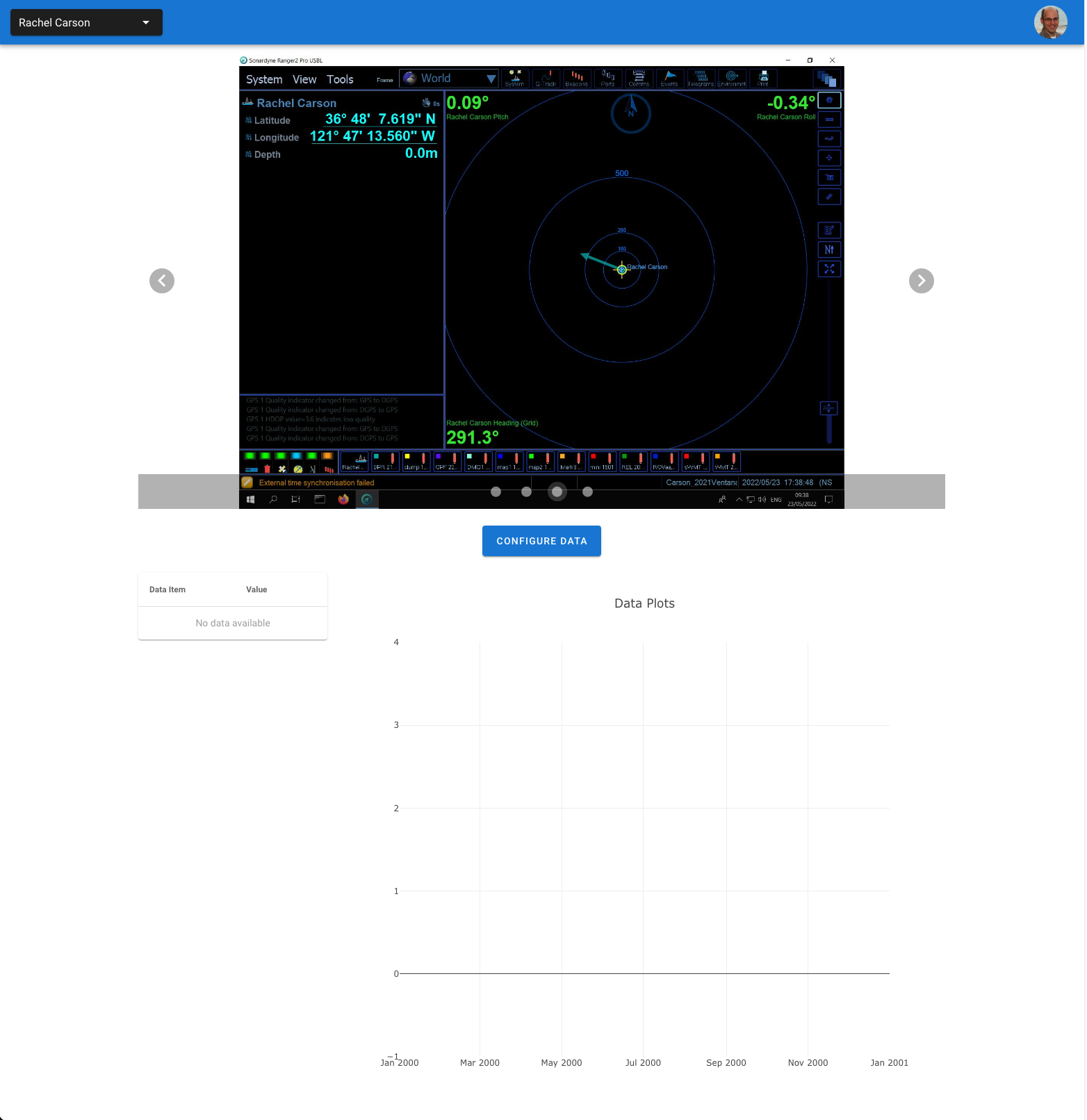Image resolution: width=1087 pixels, height=1120 pixels.
Task: Open the Comms toolbar icon
Action: tap(639, 79)
